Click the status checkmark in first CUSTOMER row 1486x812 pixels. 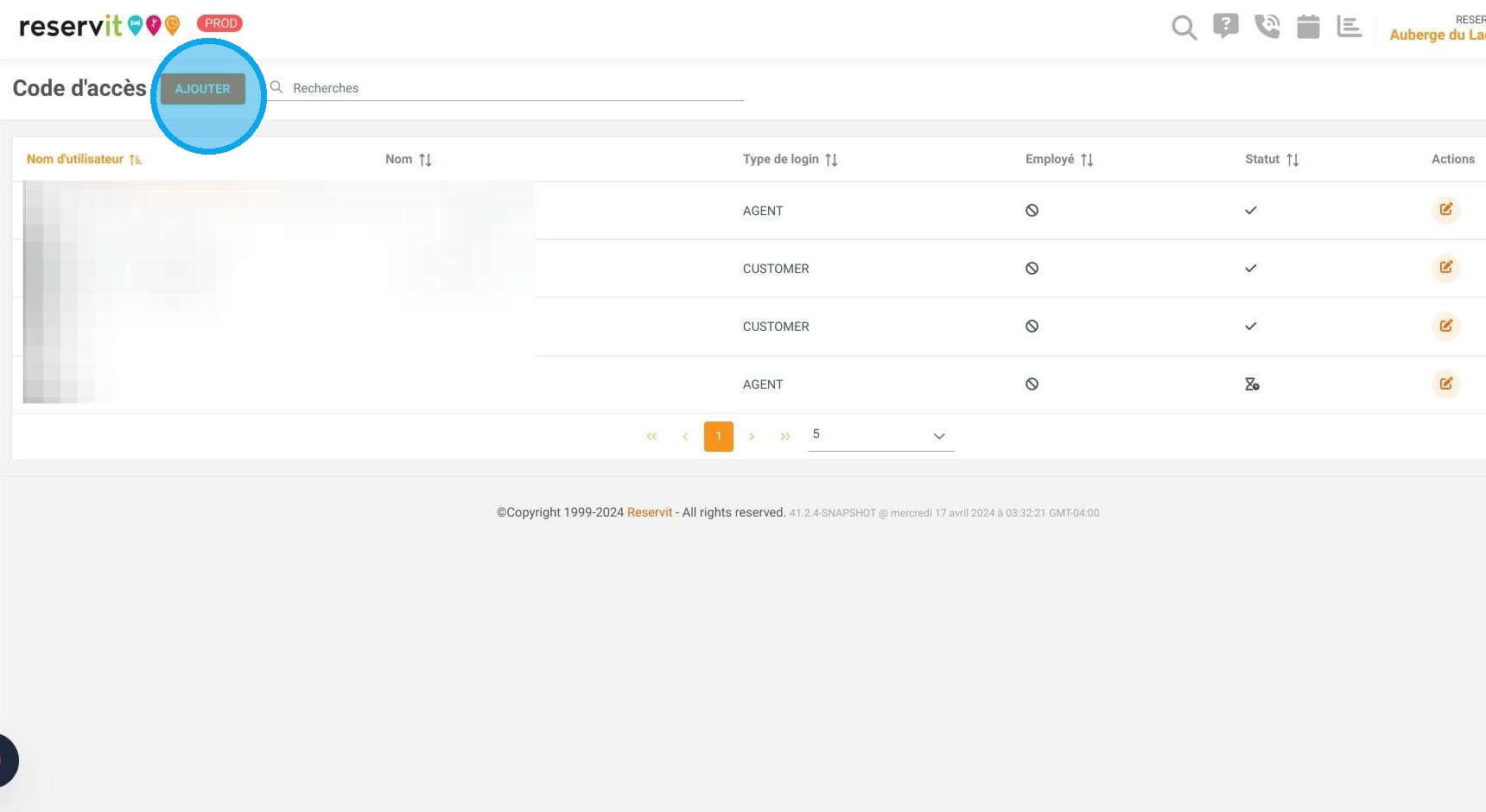coord(1250,269)
